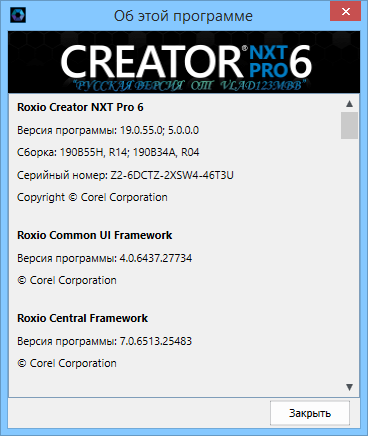Click the app icon in title bar
The height and width of the screenshot is (436, 368).
click(18, 15)
